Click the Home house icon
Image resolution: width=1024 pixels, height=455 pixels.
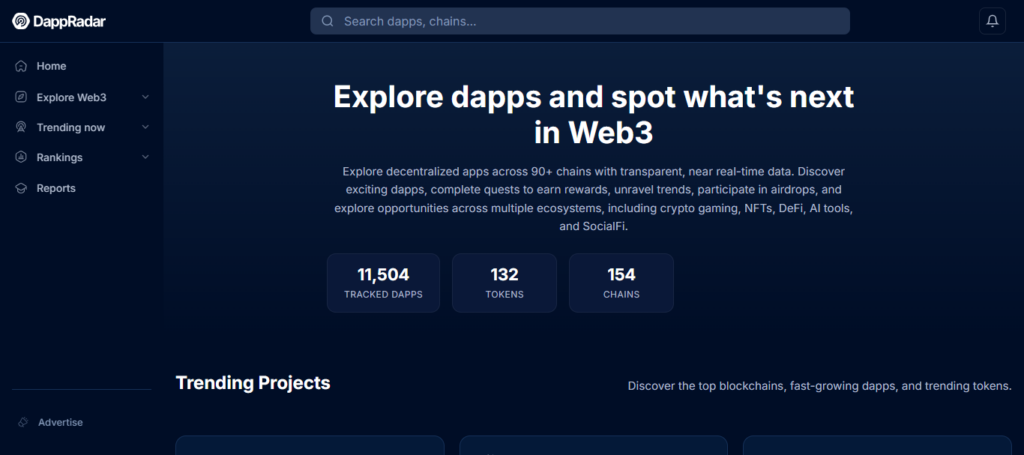click(21, 66)
